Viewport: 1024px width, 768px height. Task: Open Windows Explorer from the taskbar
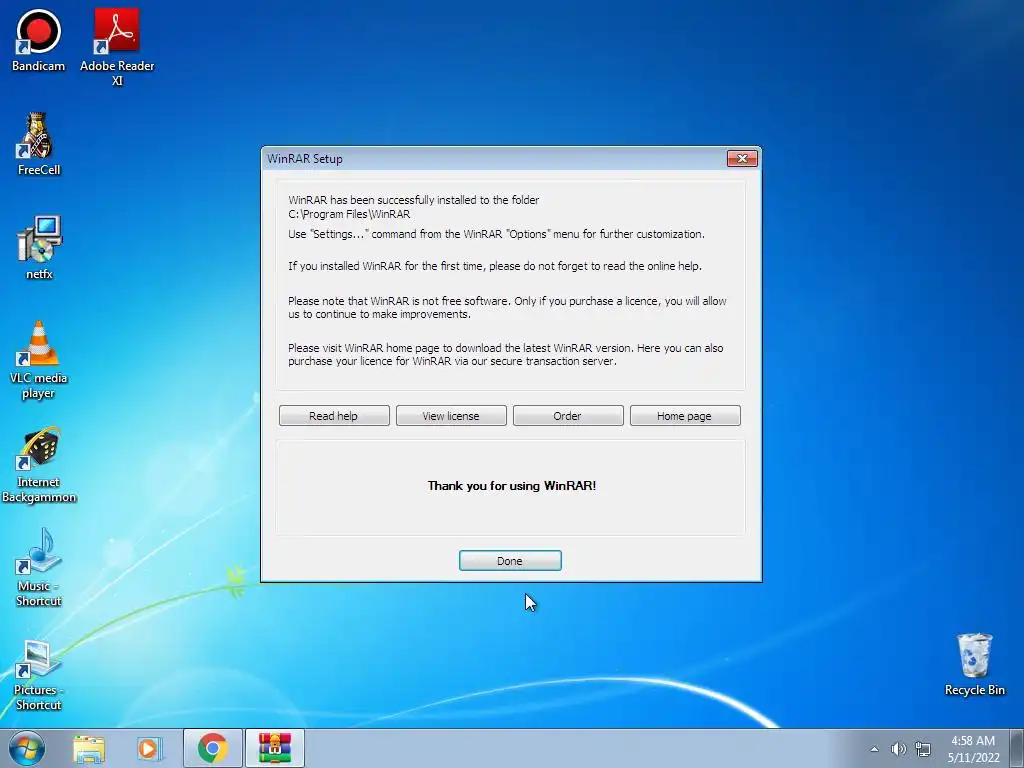coord(89,748)
